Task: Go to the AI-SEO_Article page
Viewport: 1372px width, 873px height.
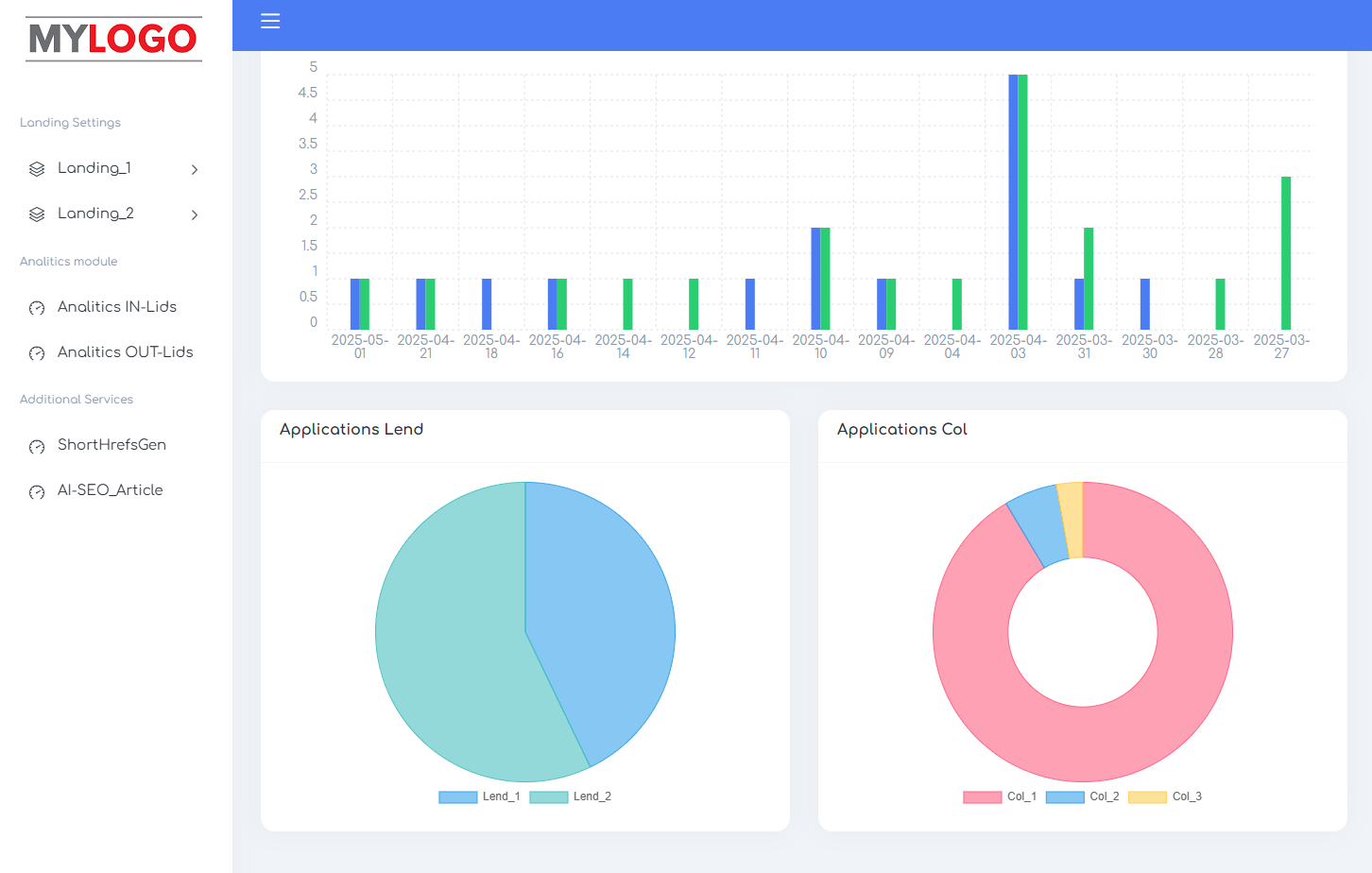Action: point(110,490)
